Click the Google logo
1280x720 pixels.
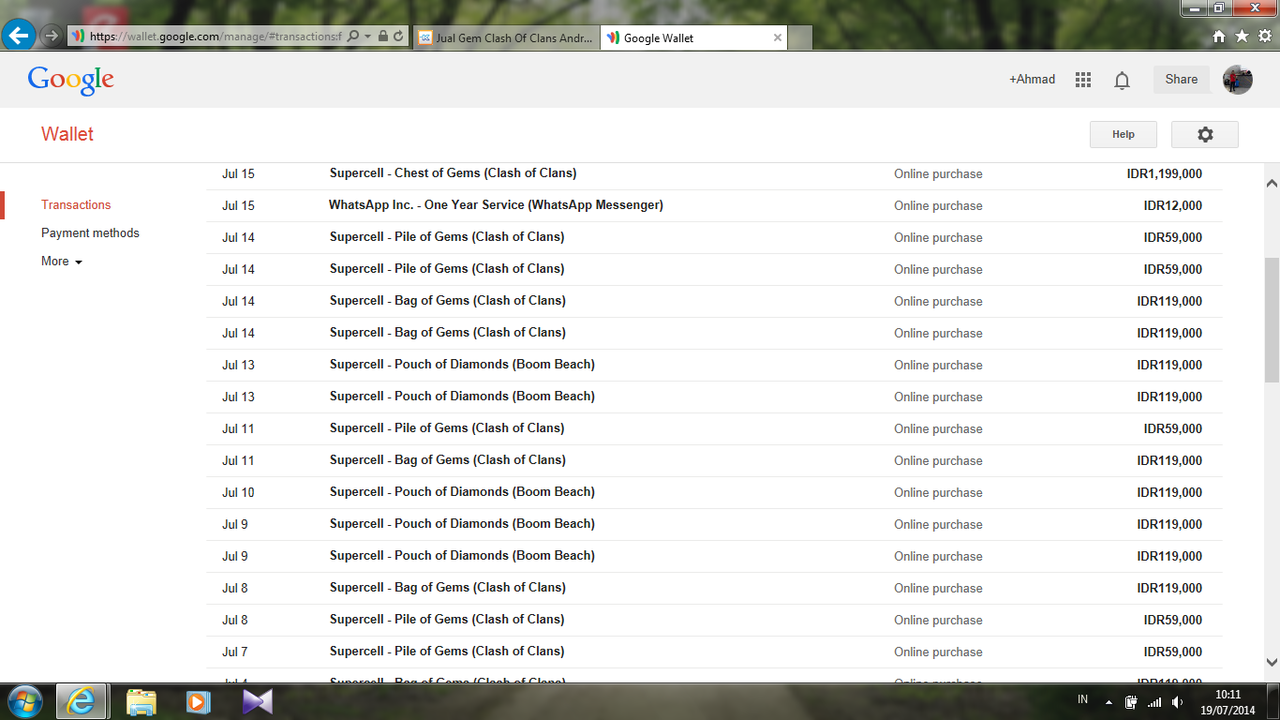click(x=71, y=80)
